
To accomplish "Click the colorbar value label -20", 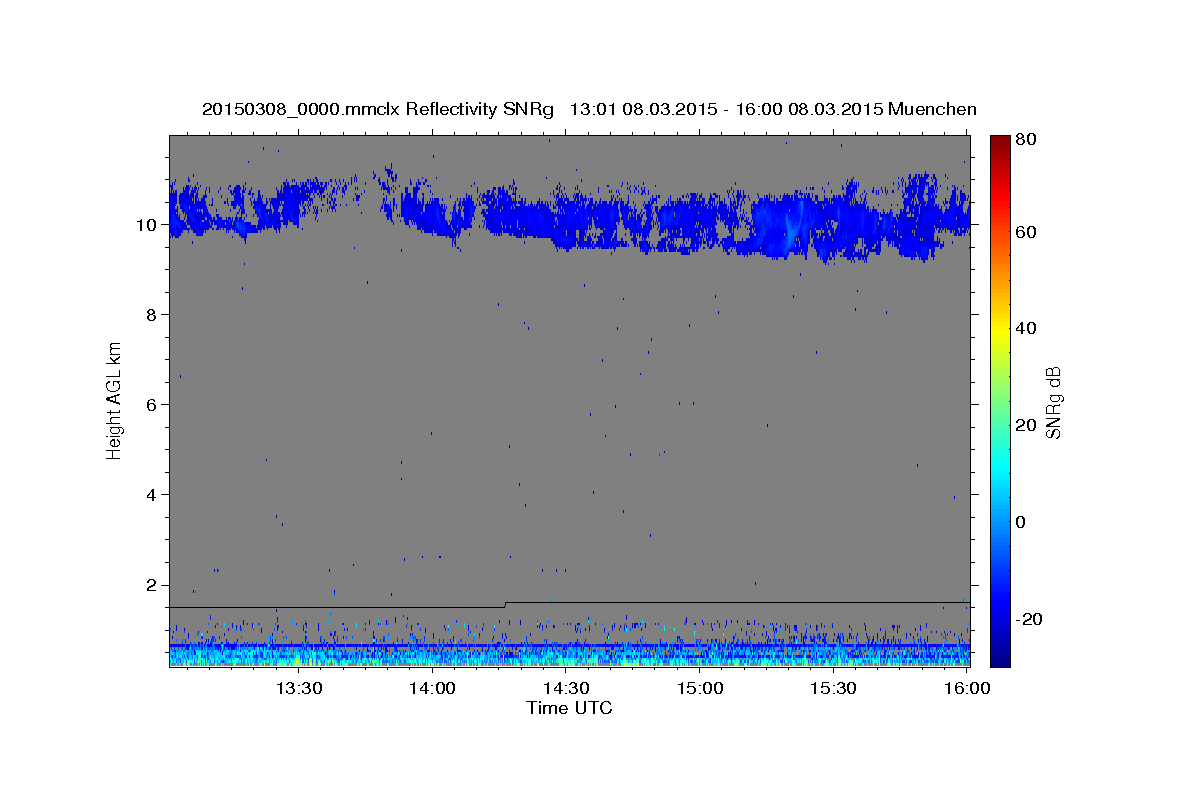I will (x=1028, y=619).
